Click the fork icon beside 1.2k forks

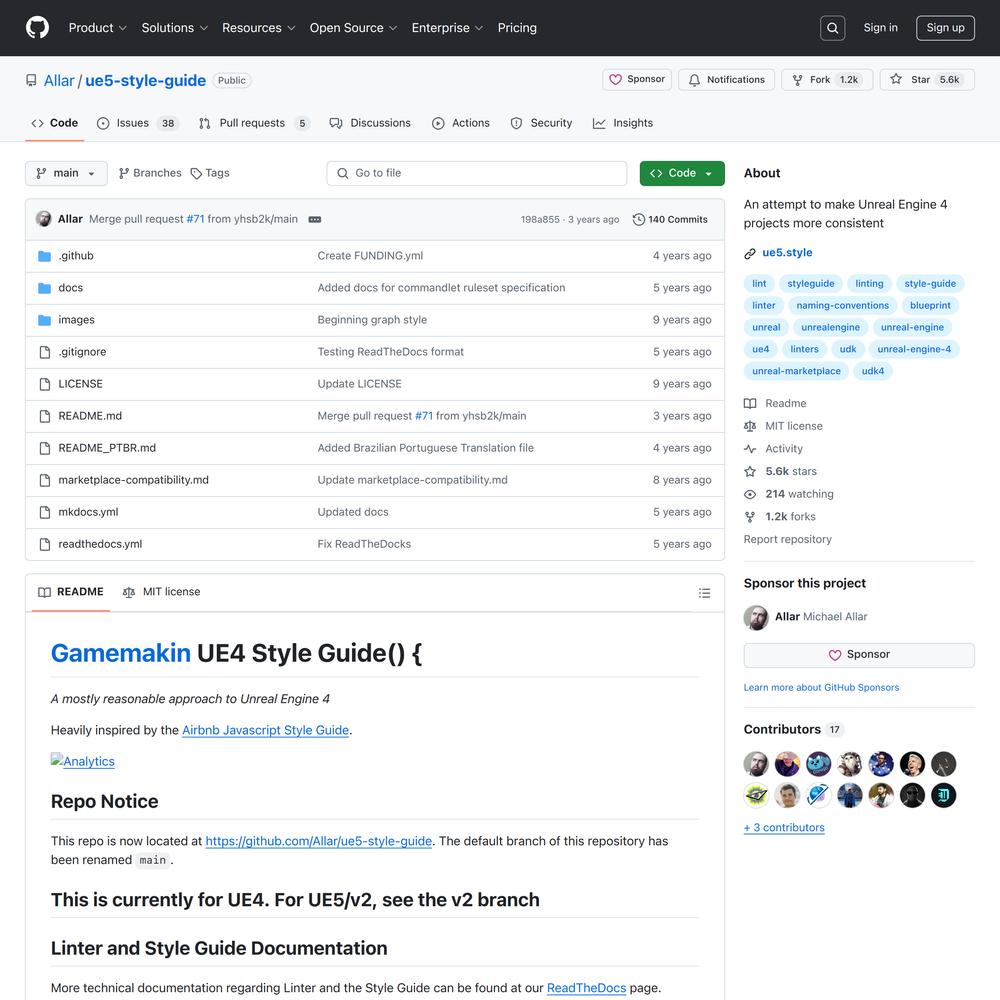pyautogui.click(x=750, y=517)
